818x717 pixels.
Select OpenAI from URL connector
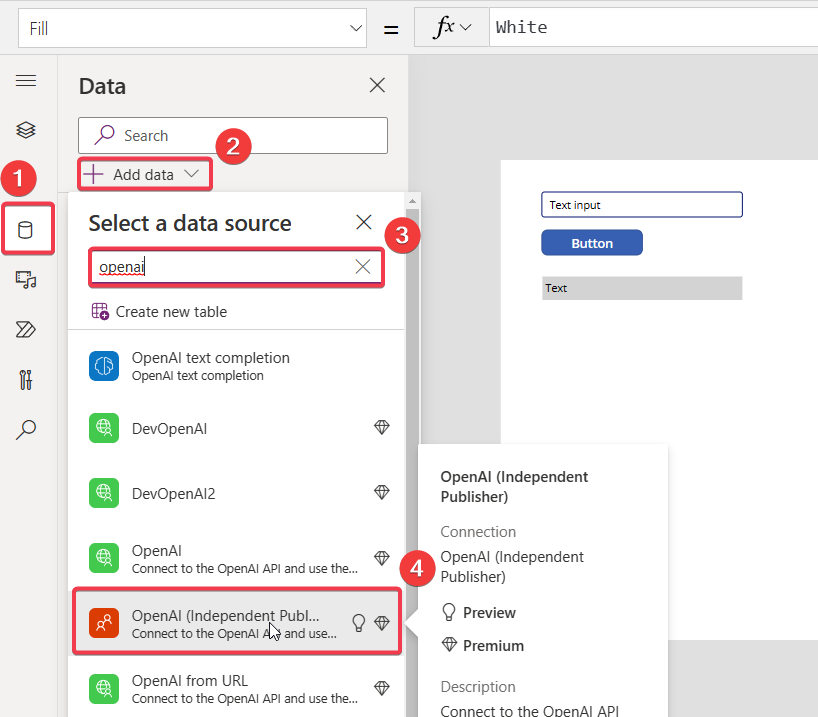pos(236,689)
